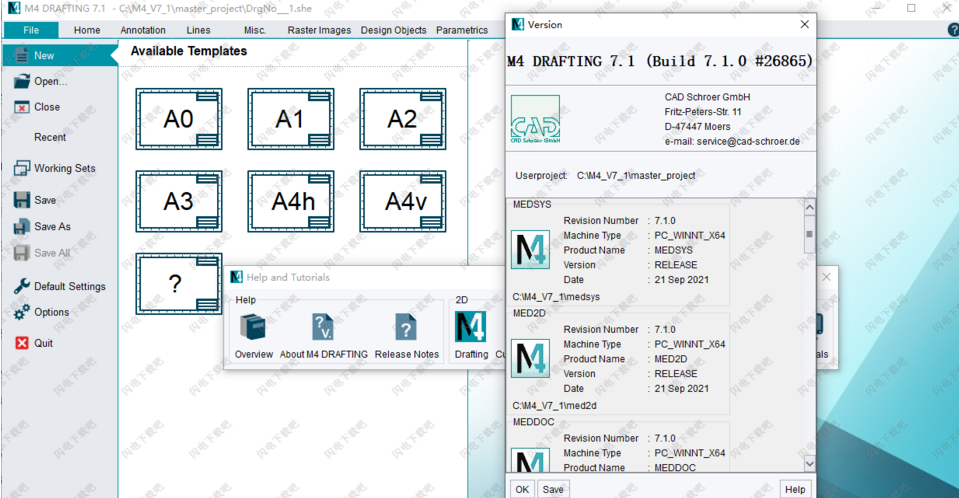Open the Misc. tab
The width and height of the screenshot is (959, 498).
[x=254, y=30]
